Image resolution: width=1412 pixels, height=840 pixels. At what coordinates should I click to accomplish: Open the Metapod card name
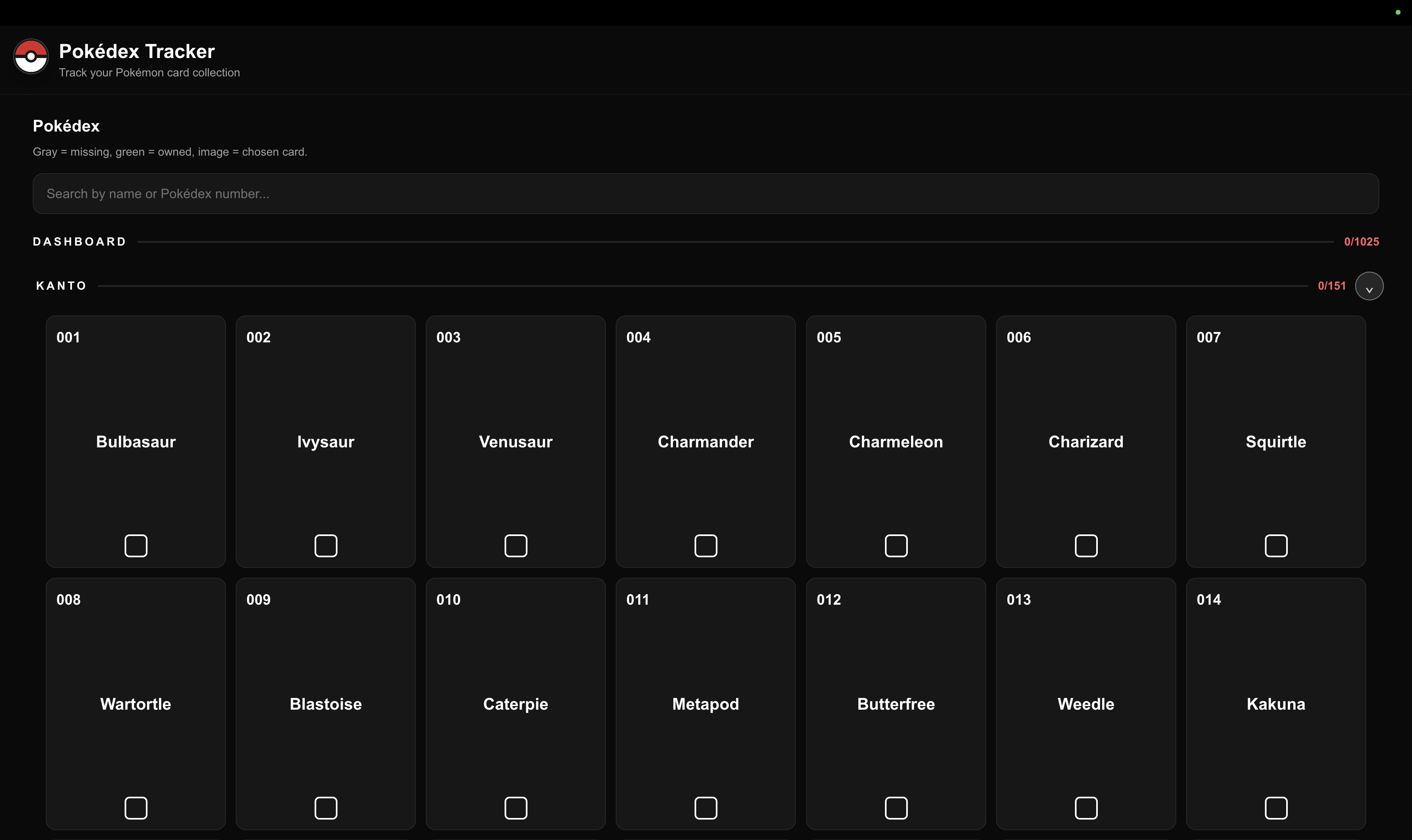coord(706,705)
